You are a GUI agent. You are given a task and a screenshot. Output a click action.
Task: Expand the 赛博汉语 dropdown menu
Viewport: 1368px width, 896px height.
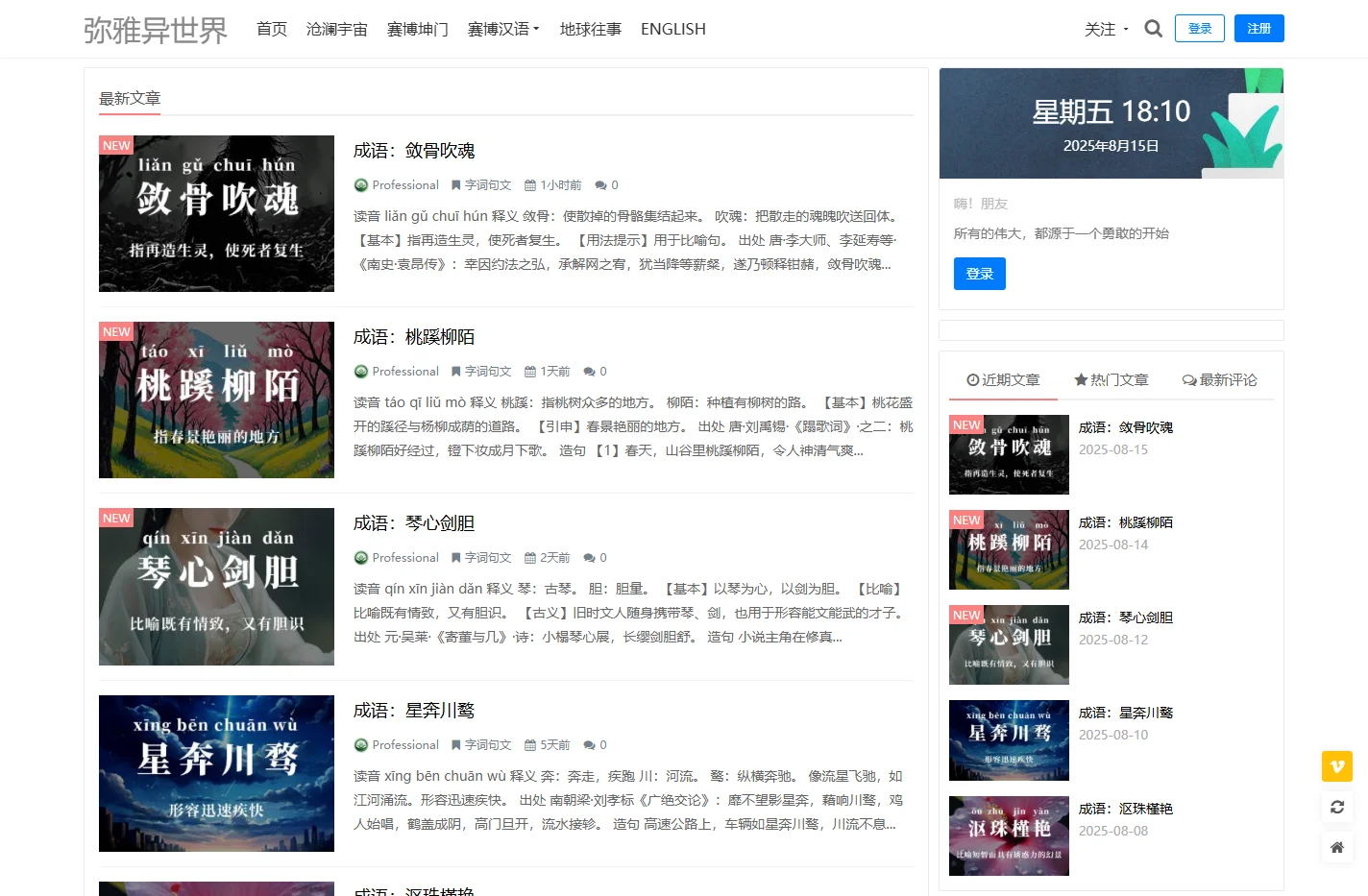coord(503,29)
